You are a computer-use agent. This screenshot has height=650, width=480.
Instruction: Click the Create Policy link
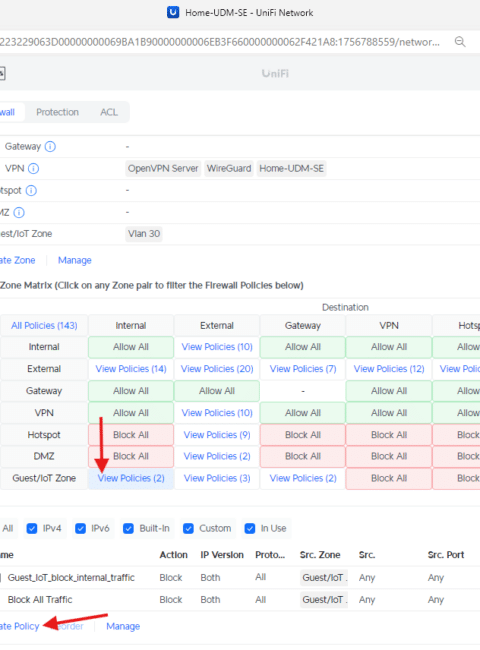[x=19, y=626]
